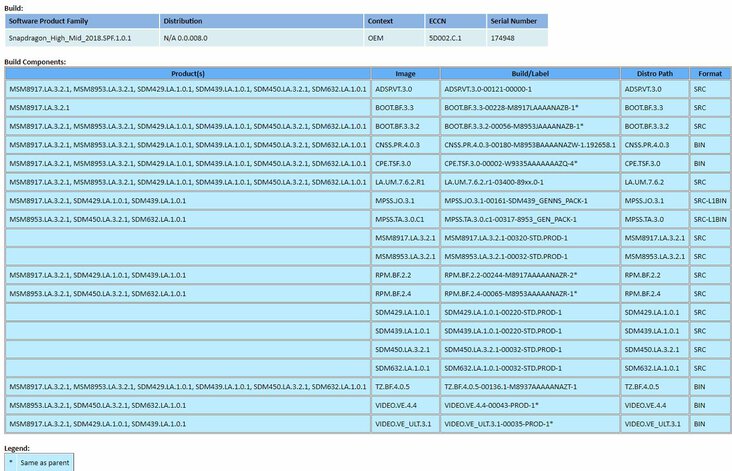Click the TZ.BF.4.0.5 image cell
This screenshot has width=732, height=471.
click(405, 387)
